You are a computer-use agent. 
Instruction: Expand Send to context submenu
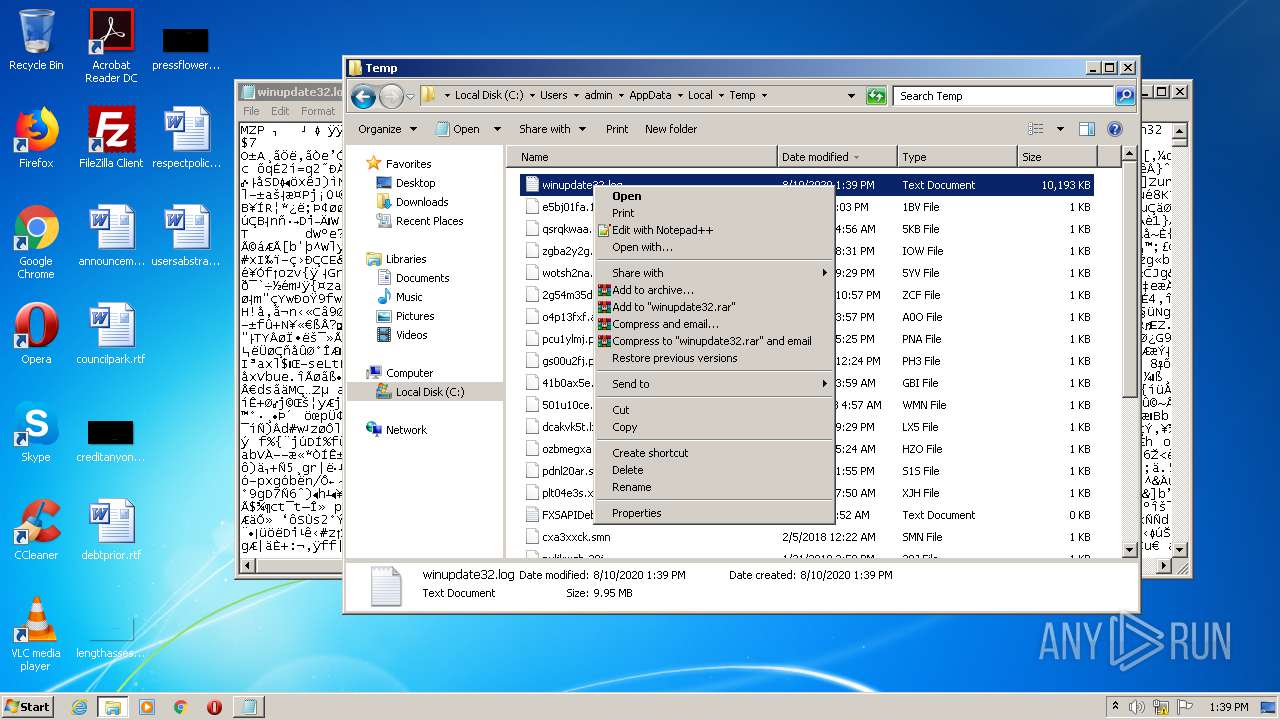(x=714, y=384)
